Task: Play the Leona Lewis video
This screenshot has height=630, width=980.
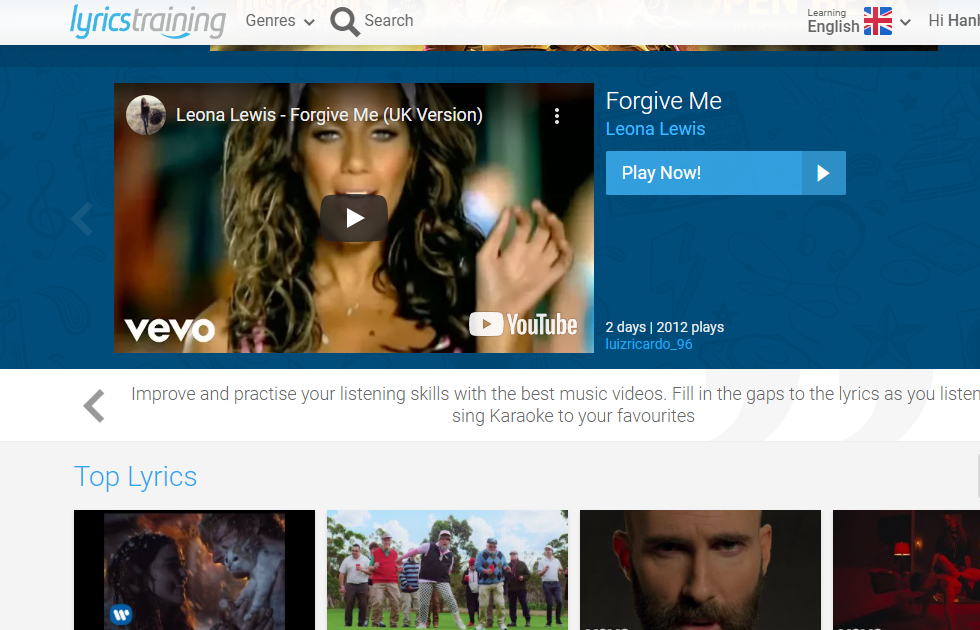Action: (x=354, y=217)
